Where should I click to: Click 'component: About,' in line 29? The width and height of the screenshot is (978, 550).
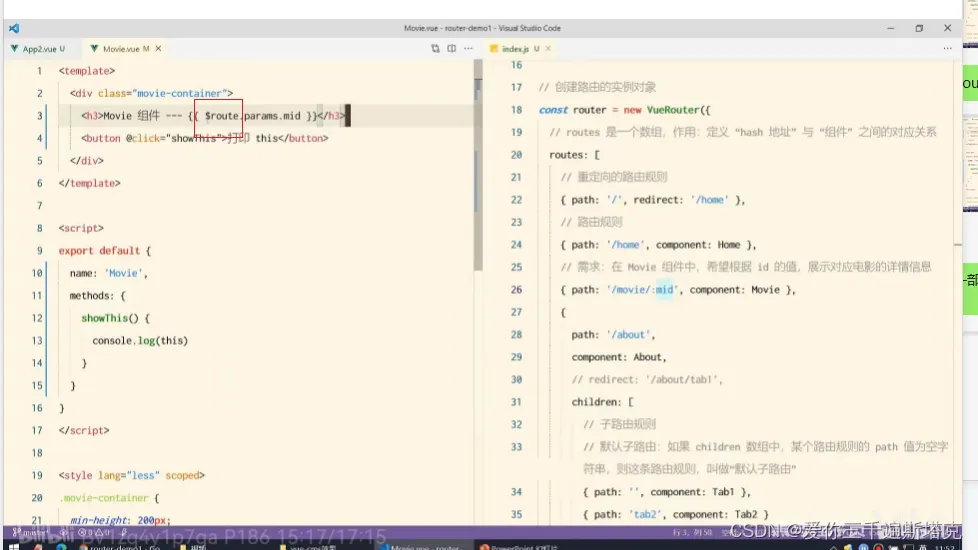pos(619,357)
